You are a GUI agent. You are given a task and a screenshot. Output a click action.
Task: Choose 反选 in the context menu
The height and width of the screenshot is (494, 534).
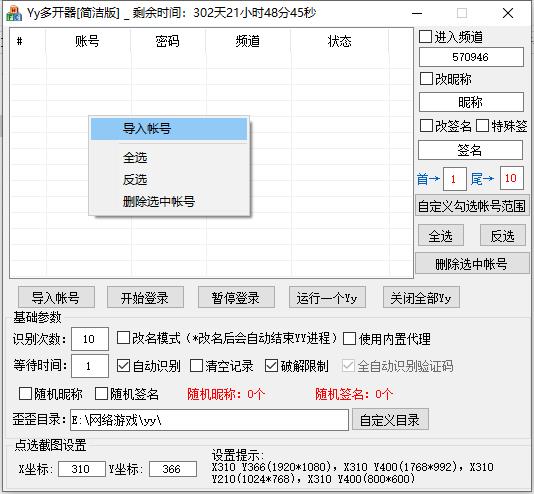click(169, 179)
